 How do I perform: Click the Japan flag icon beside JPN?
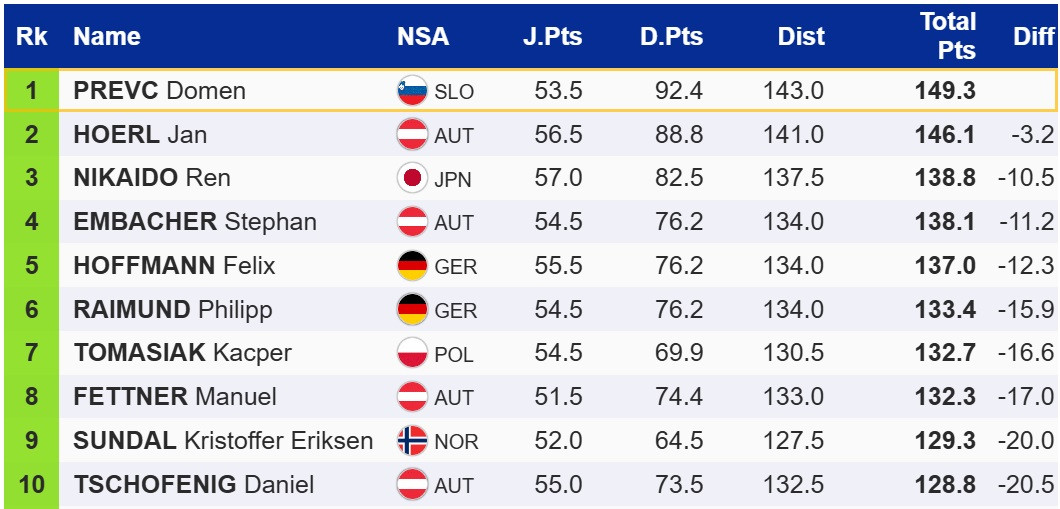412,178
